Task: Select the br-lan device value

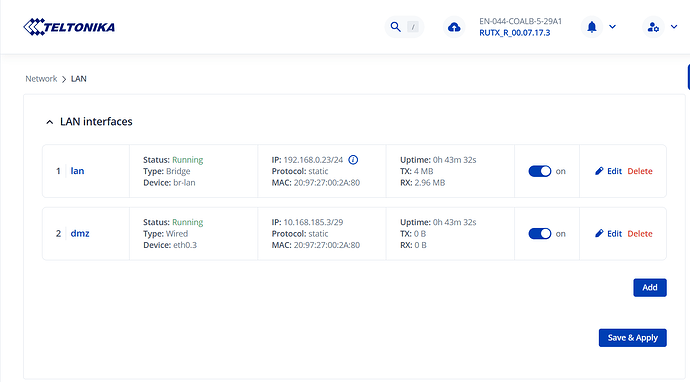Action: click(x=184, y=183)
